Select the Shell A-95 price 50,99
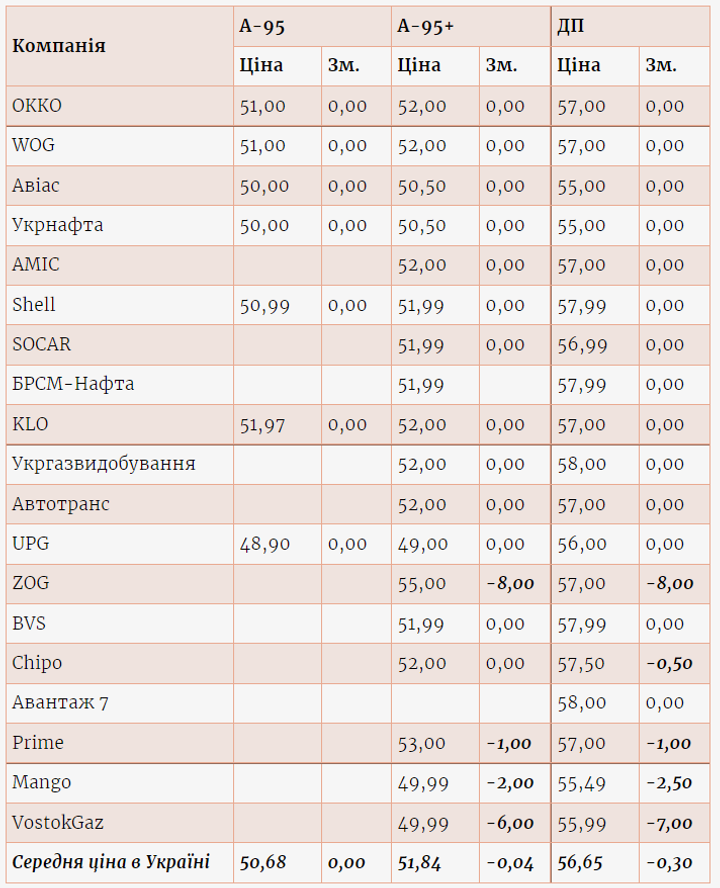 (x=264, y=306)
